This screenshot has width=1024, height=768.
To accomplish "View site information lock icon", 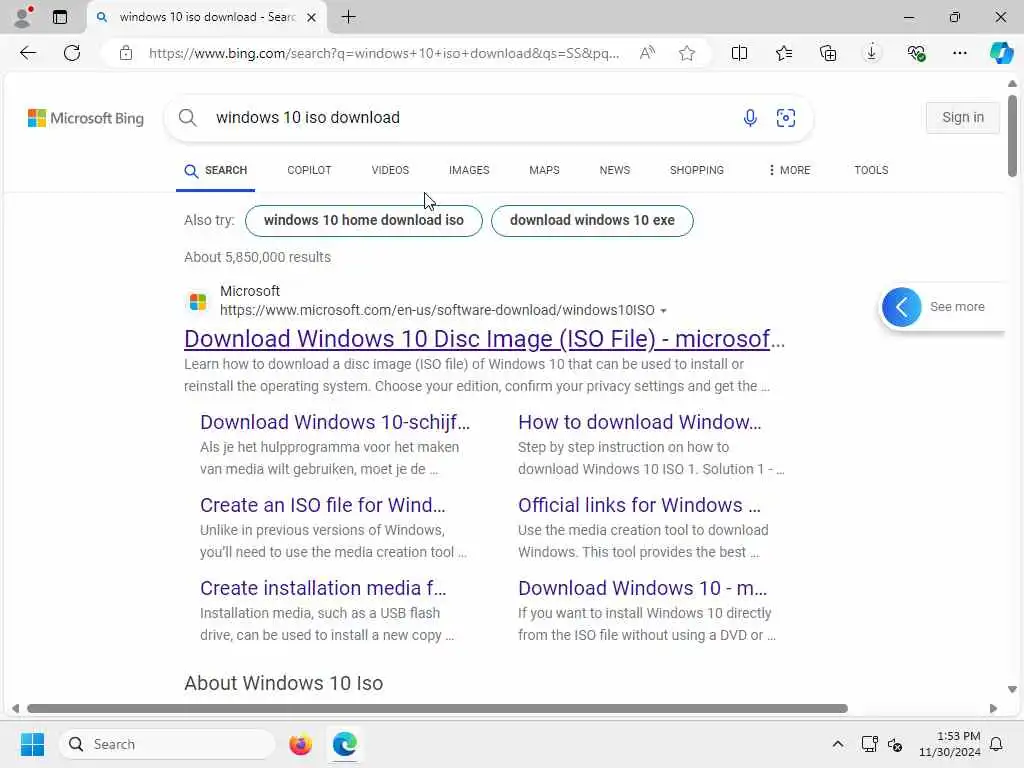I will point(125,53).
